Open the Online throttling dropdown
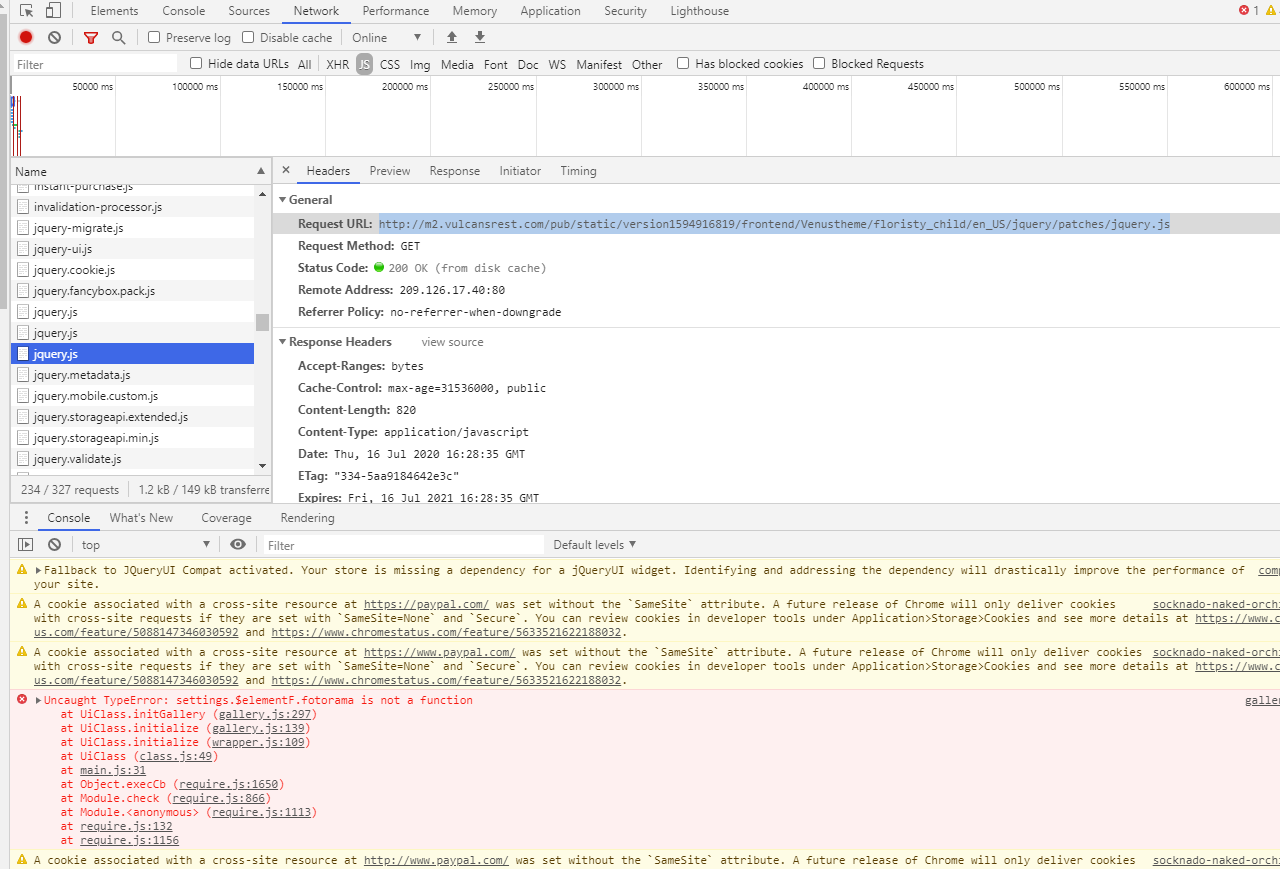The width and height of the screenshot is (1280, 869). pyautogui.click(x=387, y=37)
